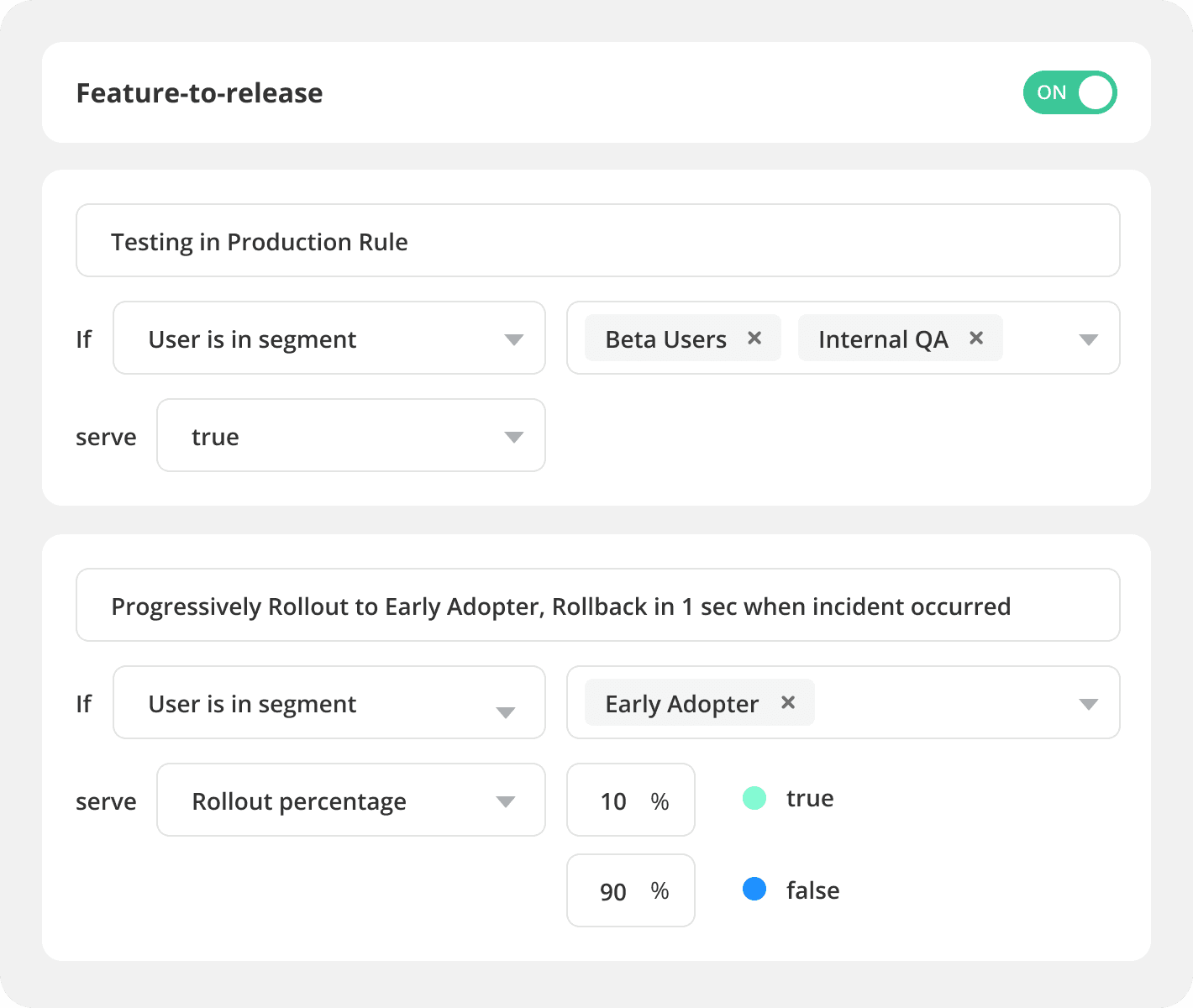Click the green true color dot
Image resolution: width=1193 pixels, height=1008 pixels.
point(754,798)
